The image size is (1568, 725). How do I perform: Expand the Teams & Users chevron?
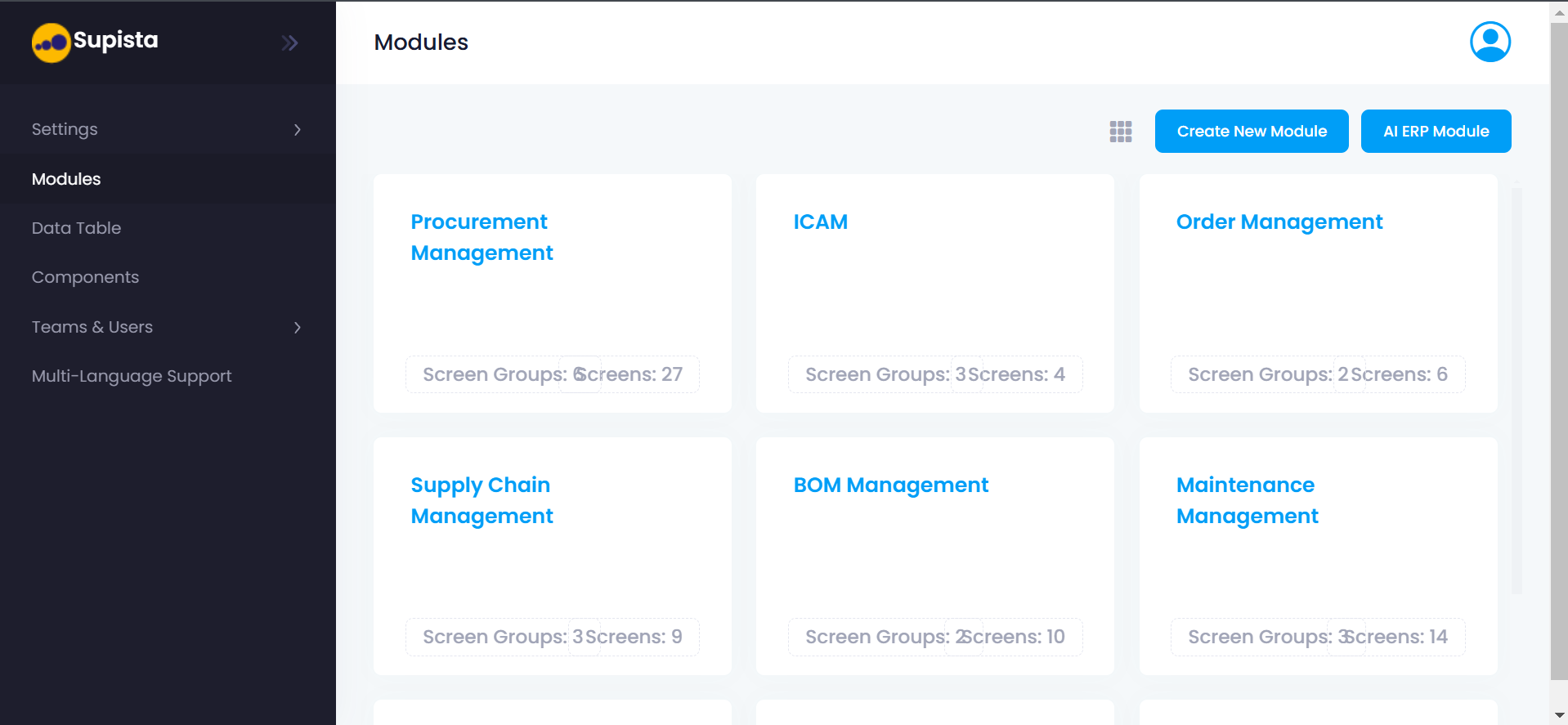click(298, 328)
